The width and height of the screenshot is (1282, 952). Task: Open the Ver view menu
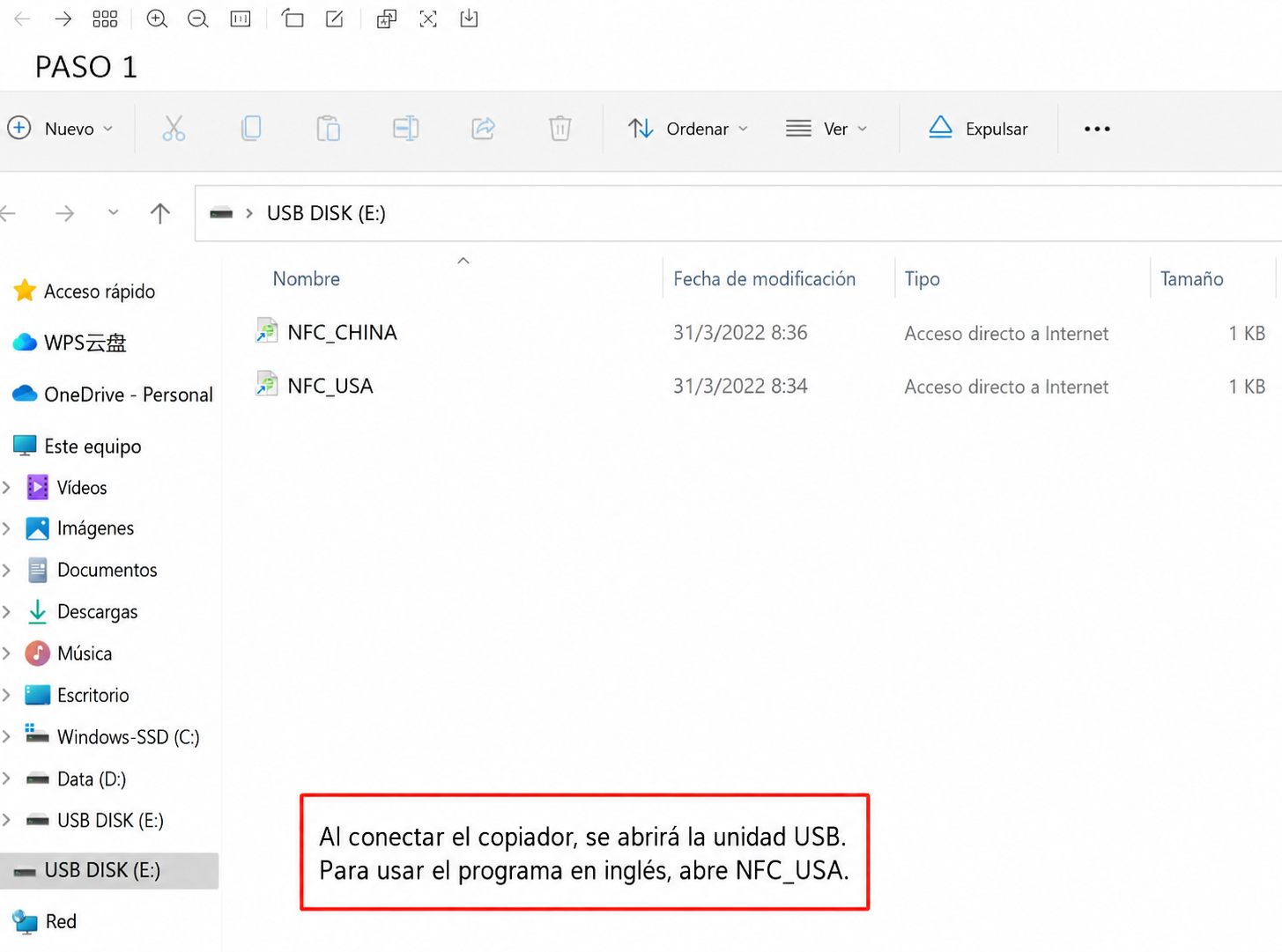pyautogui.click(x=826, y=129)
